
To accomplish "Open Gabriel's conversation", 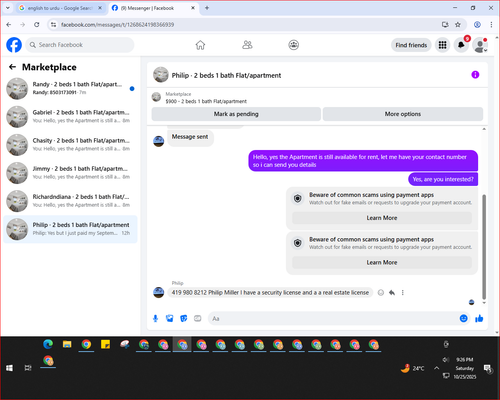I will pos(70,117).
